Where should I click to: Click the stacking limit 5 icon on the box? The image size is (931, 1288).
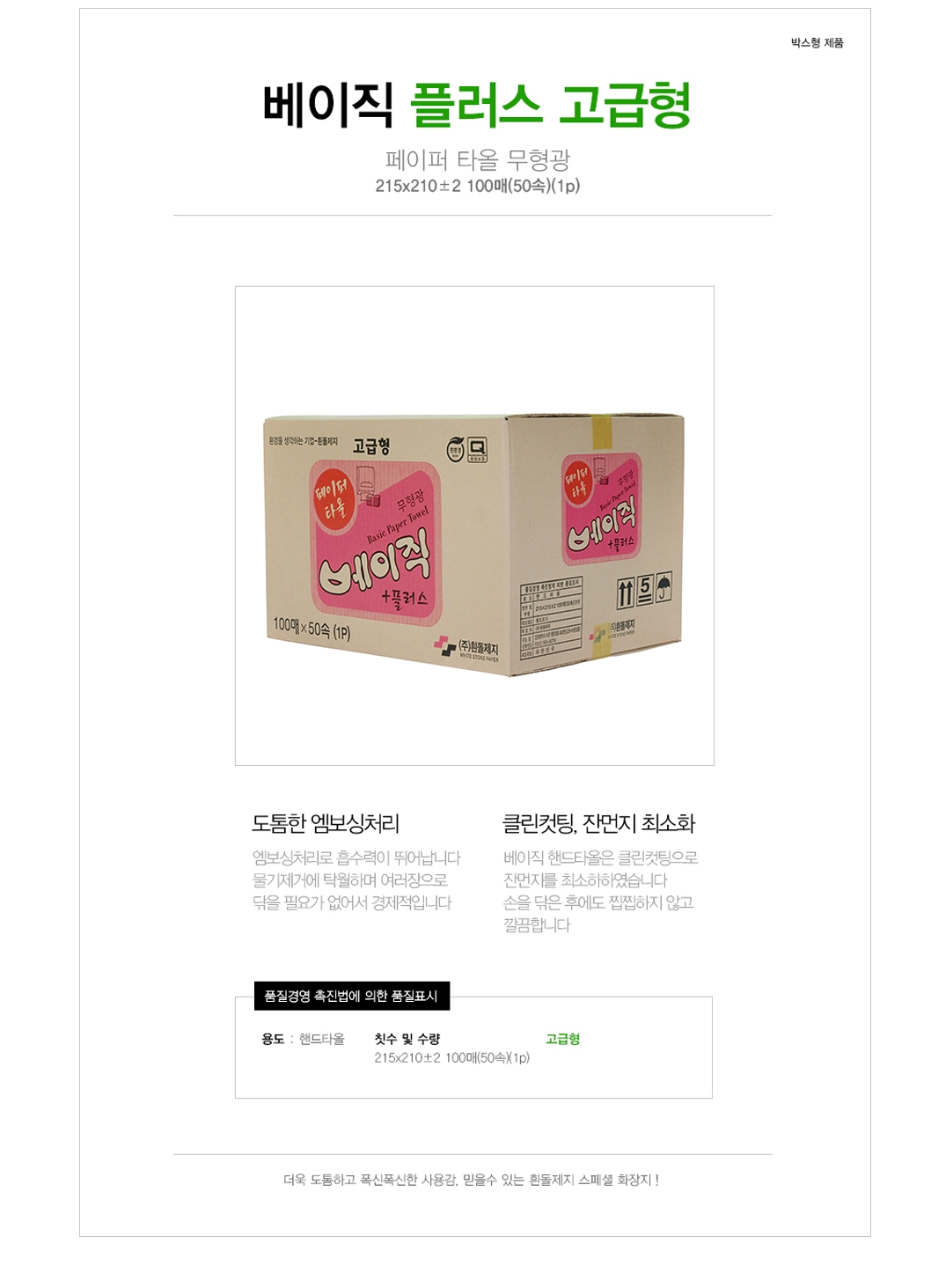click(644, 589)
